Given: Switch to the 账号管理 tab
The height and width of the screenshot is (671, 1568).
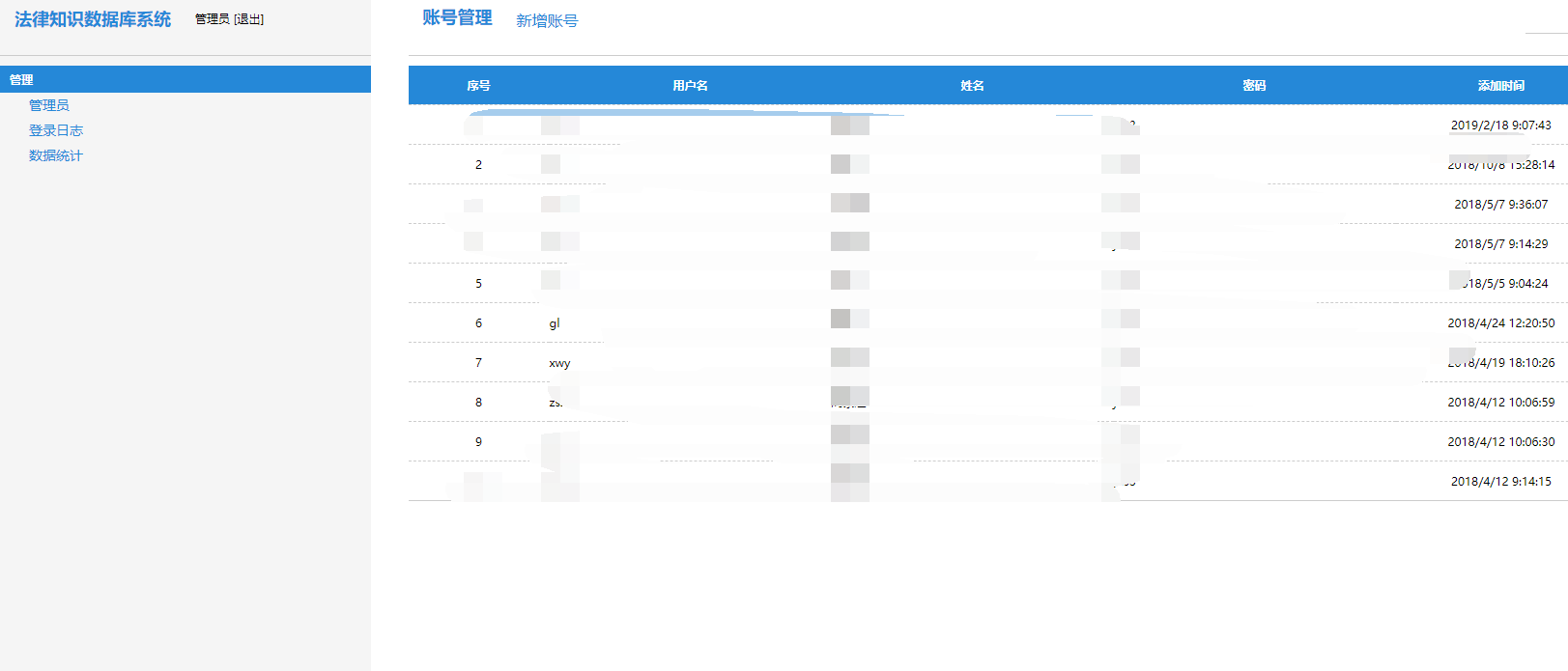Looking at the screenshot, I should 457,18.
